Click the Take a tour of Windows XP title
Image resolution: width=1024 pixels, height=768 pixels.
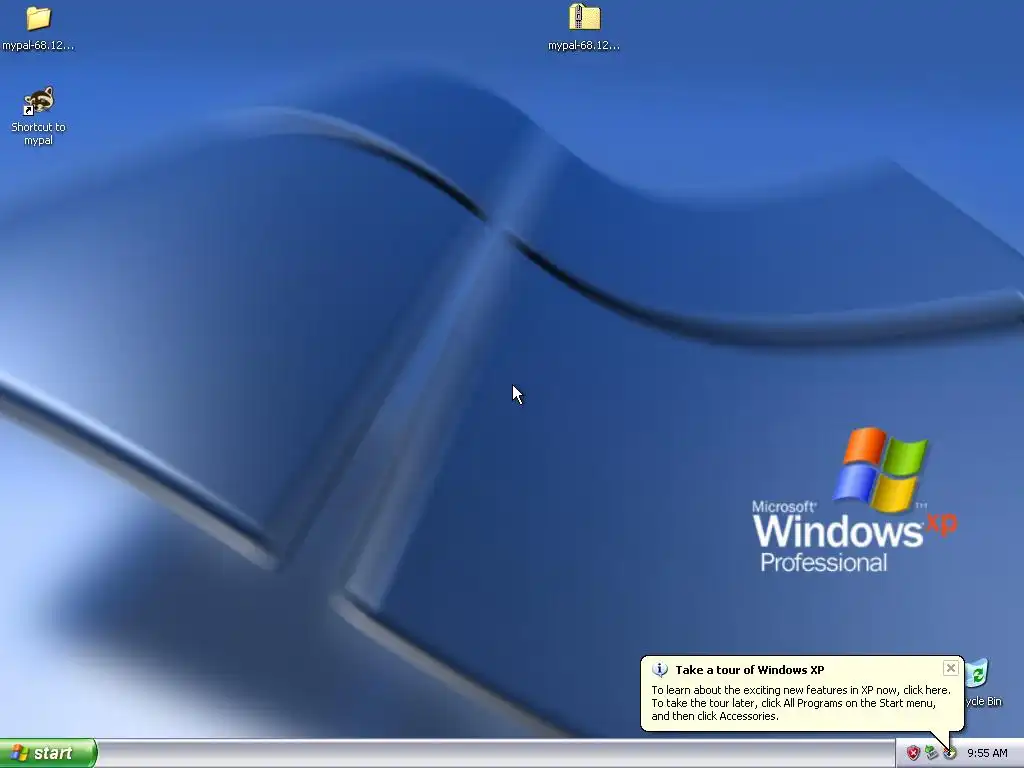coord(750,670)
